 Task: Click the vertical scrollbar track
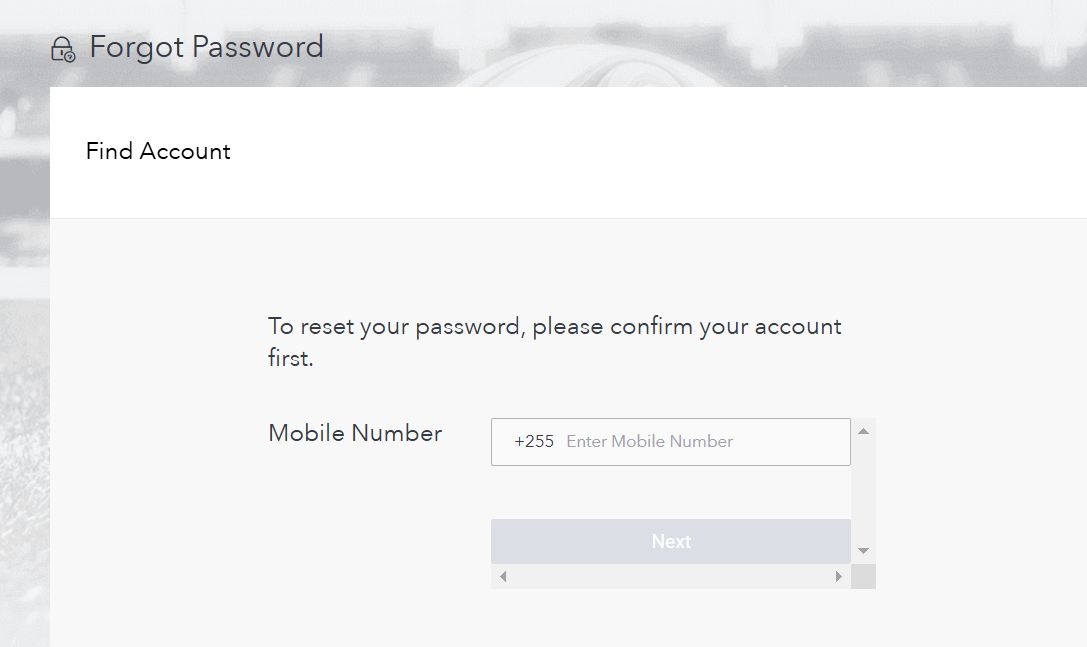pos(863,490)
